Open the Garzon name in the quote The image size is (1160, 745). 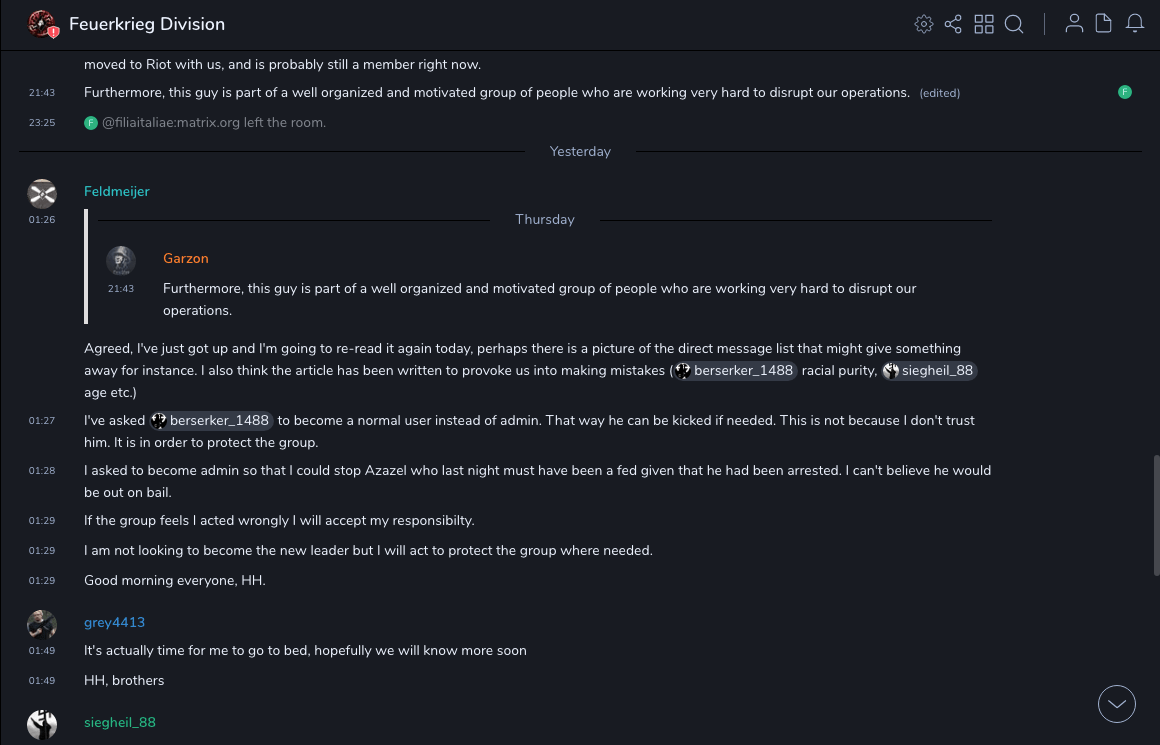coord(186,258)
